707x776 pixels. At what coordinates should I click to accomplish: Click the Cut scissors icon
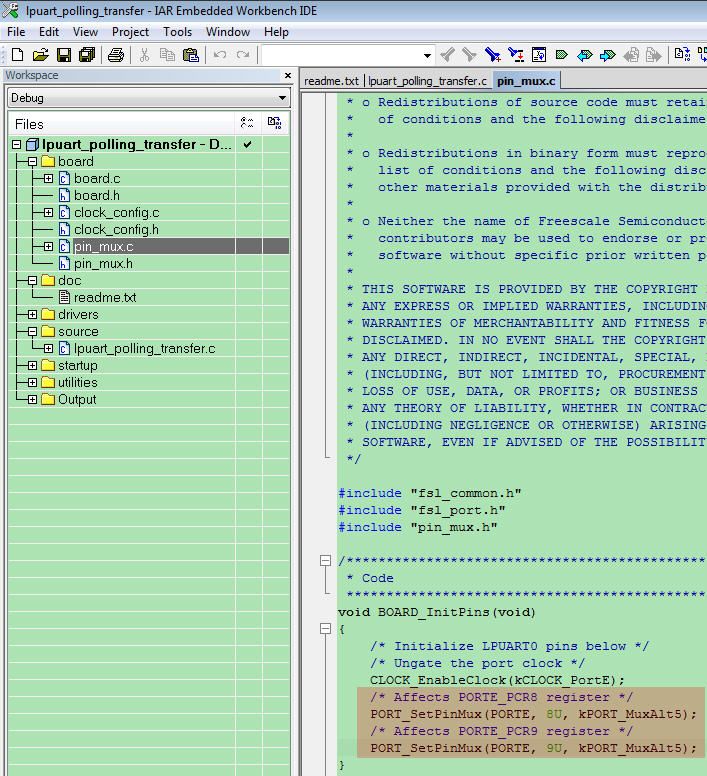tap(144, 54)
